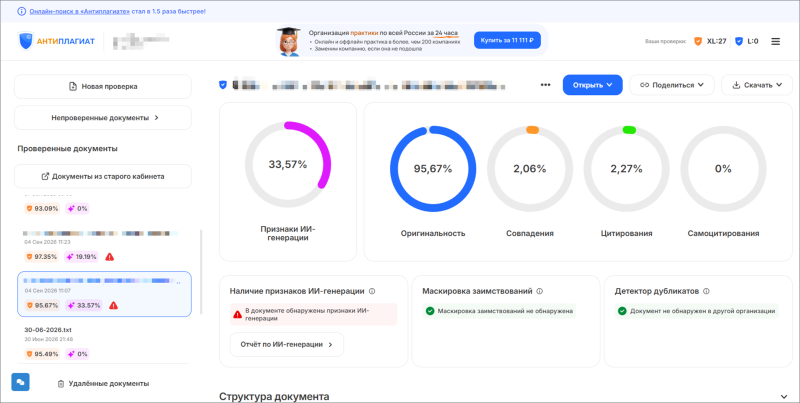The width and height of the screenshot is (800, 403).
Task: Open Документы из старого кабинета
Action: [103, 176]
